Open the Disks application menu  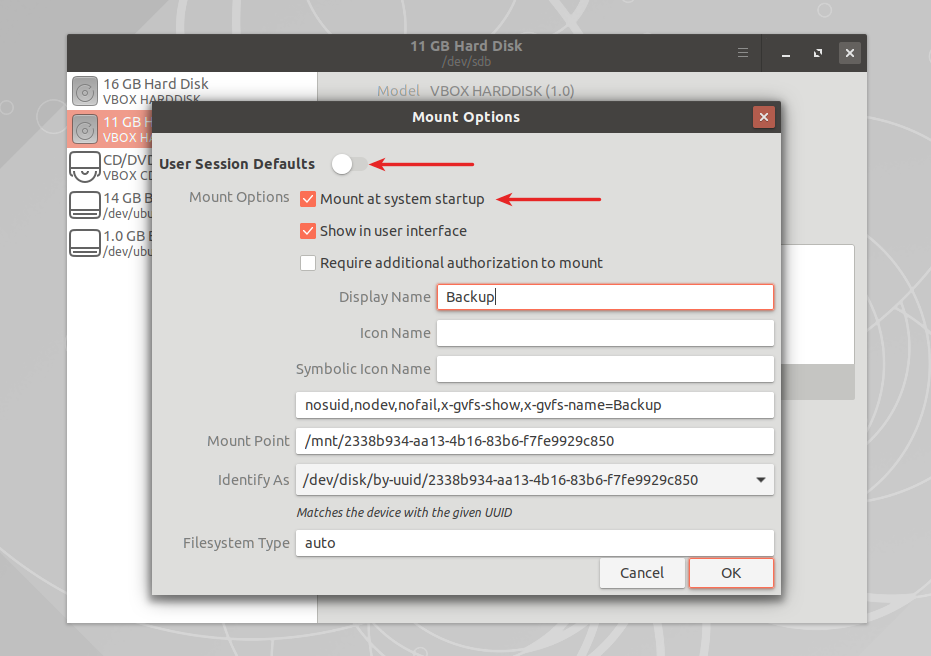coord(741,53)
